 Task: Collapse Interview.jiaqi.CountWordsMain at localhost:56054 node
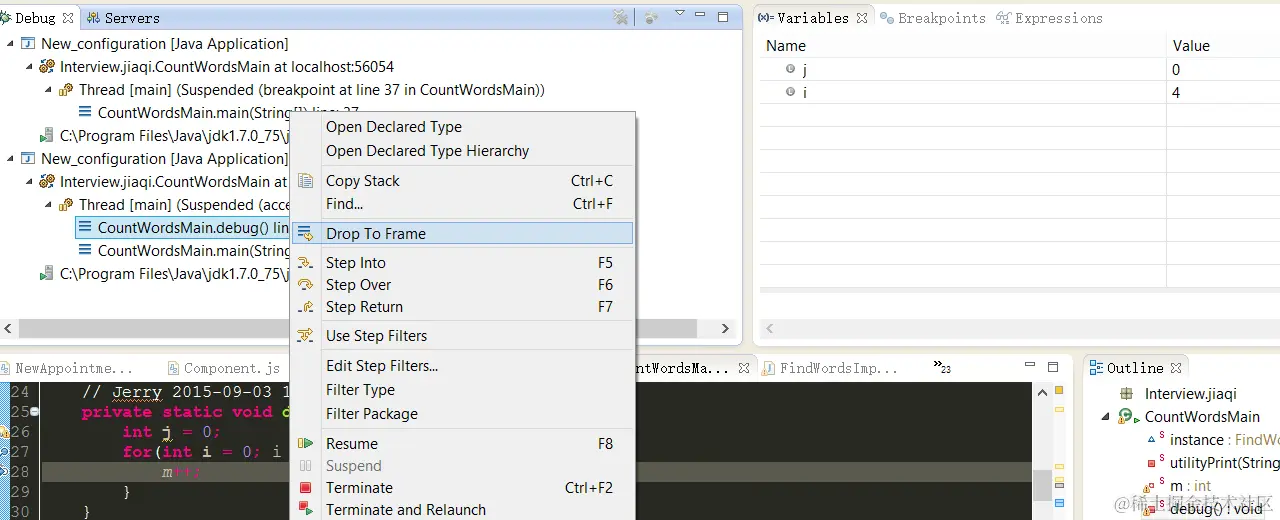[29, 67]
